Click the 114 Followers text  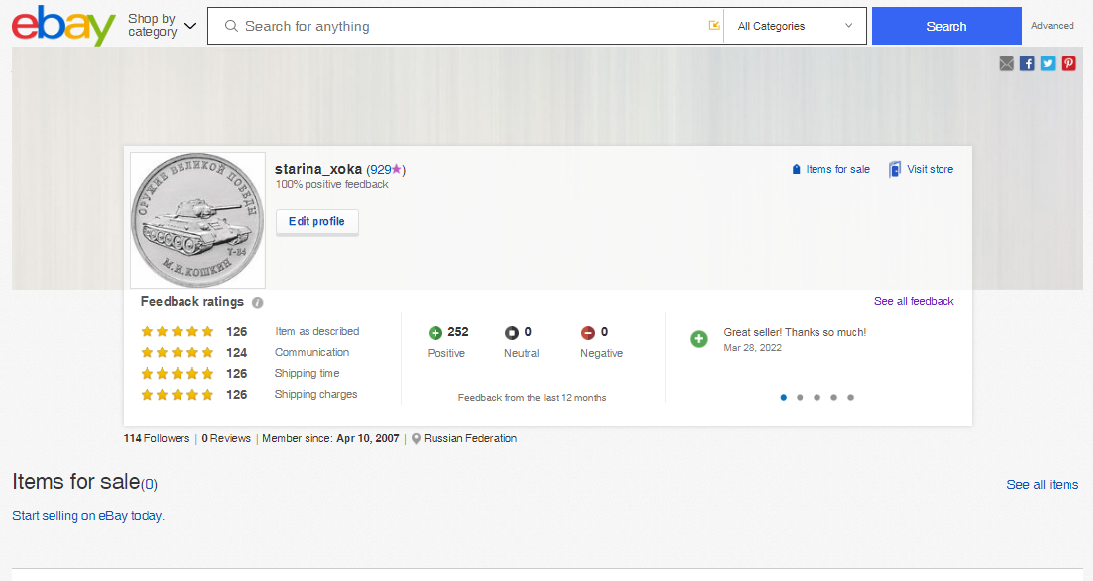coord(156,438)
